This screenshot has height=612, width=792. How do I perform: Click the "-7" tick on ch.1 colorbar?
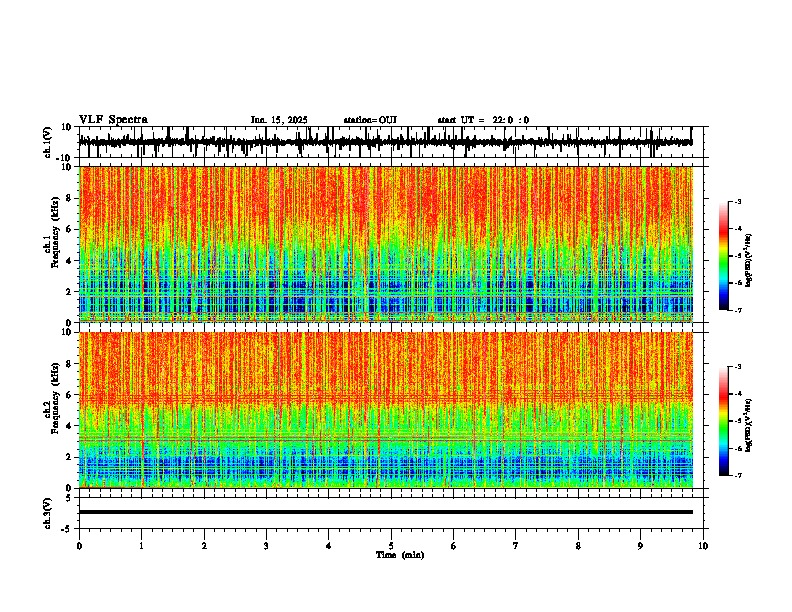tap(737, 310)
